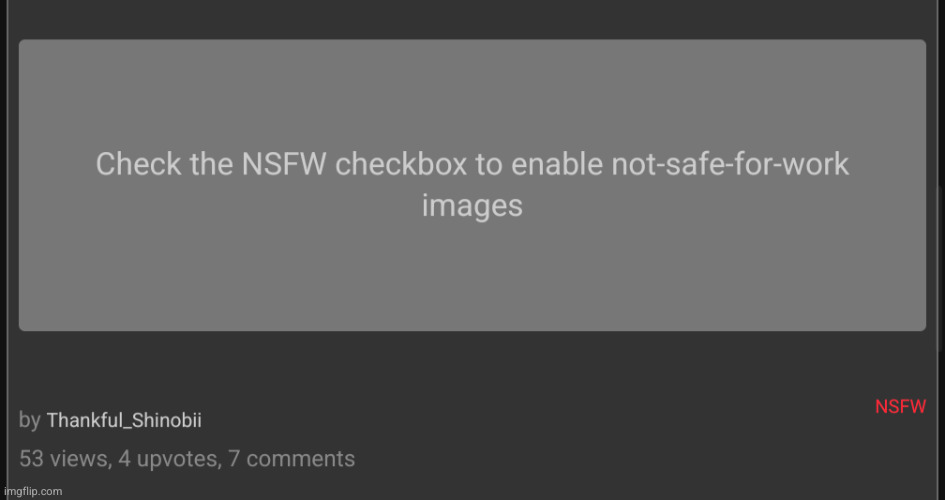Open Thankful_Shinobii's user profile link
This screenshot has width=945, height=500.
tap(124, 420)
